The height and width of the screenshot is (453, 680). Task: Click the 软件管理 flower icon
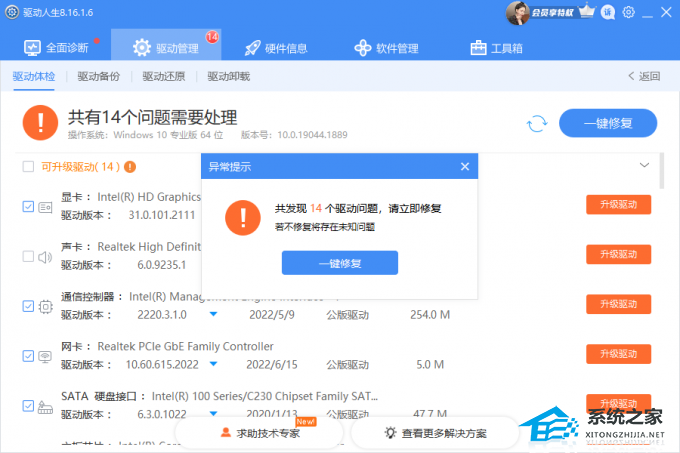tap(363, 48)
